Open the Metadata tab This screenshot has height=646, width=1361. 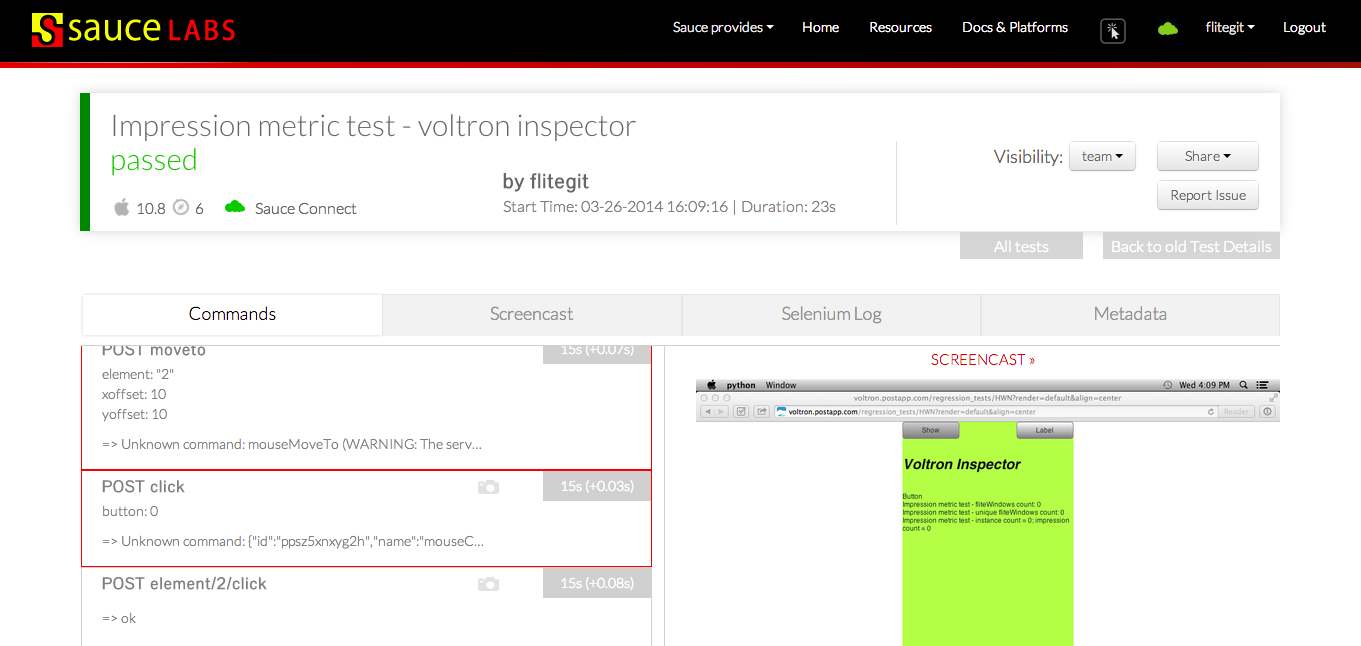pyautogui.click(x=1130, y=314)
